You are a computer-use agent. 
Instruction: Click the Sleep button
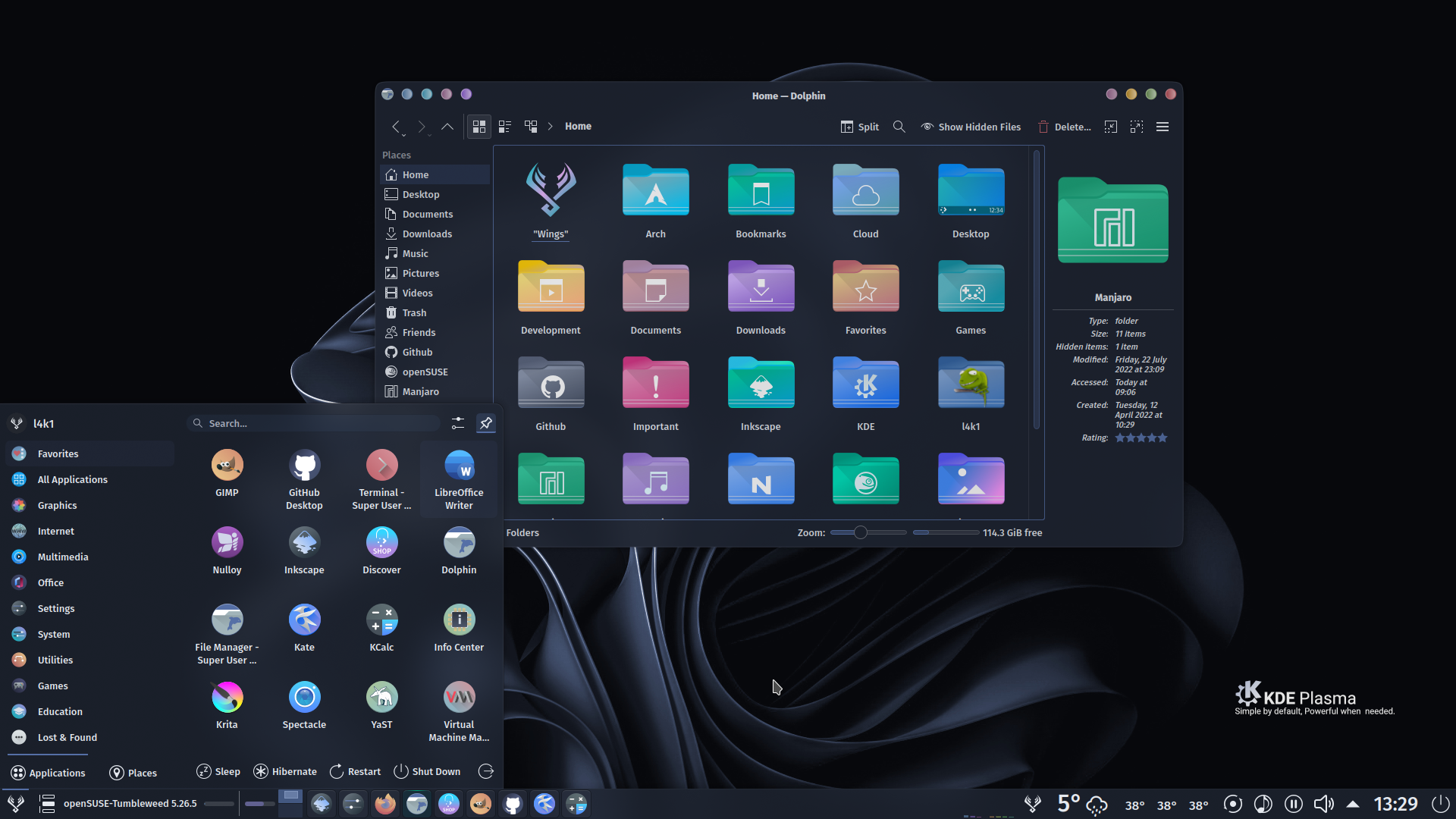218,771
